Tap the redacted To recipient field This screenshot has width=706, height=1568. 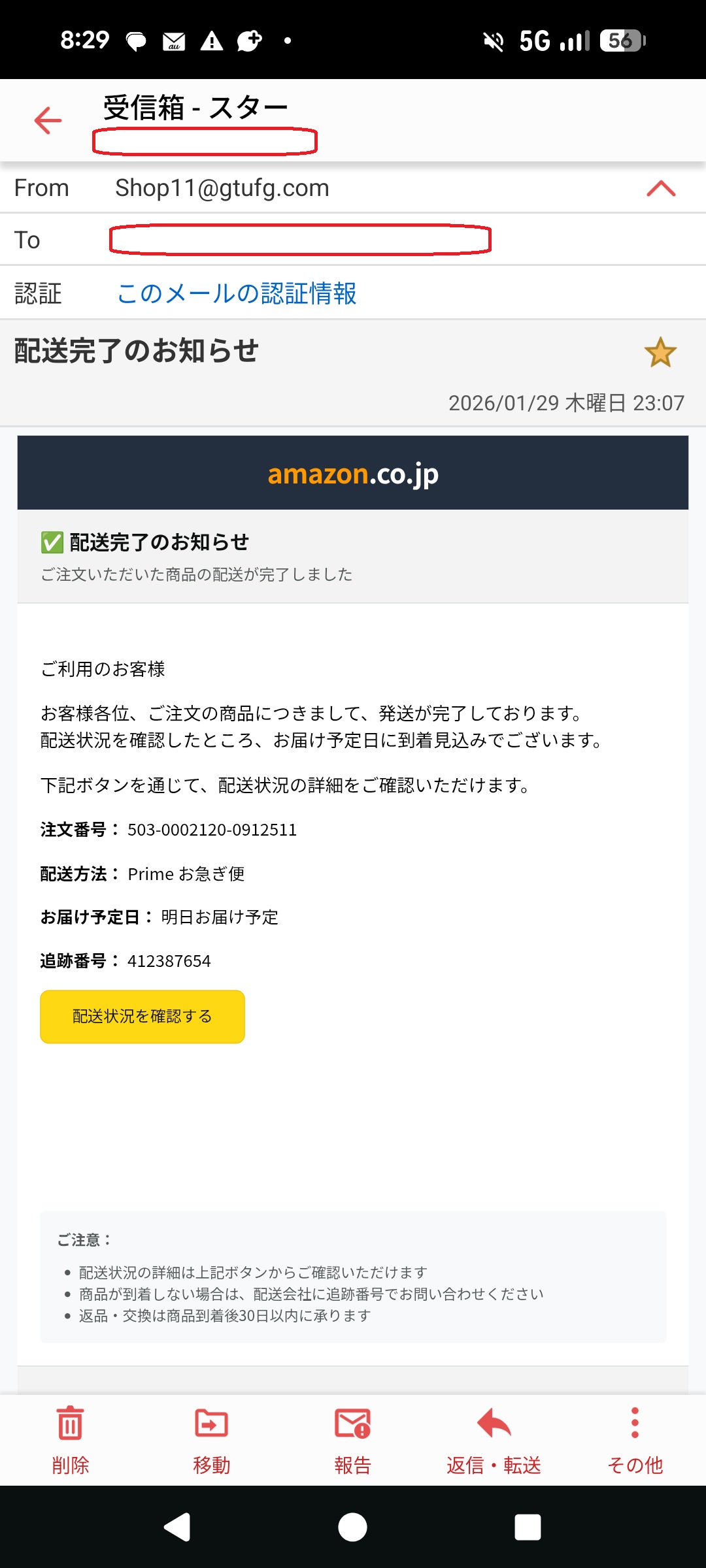[300, 240]
